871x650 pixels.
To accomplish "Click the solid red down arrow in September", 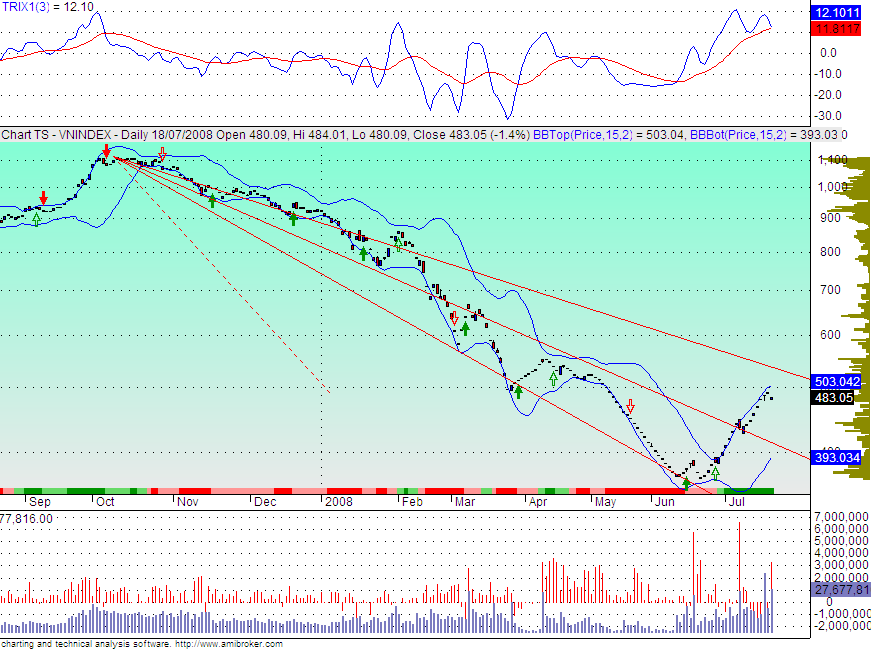I will pyautogui.click(x=43, y=198).
